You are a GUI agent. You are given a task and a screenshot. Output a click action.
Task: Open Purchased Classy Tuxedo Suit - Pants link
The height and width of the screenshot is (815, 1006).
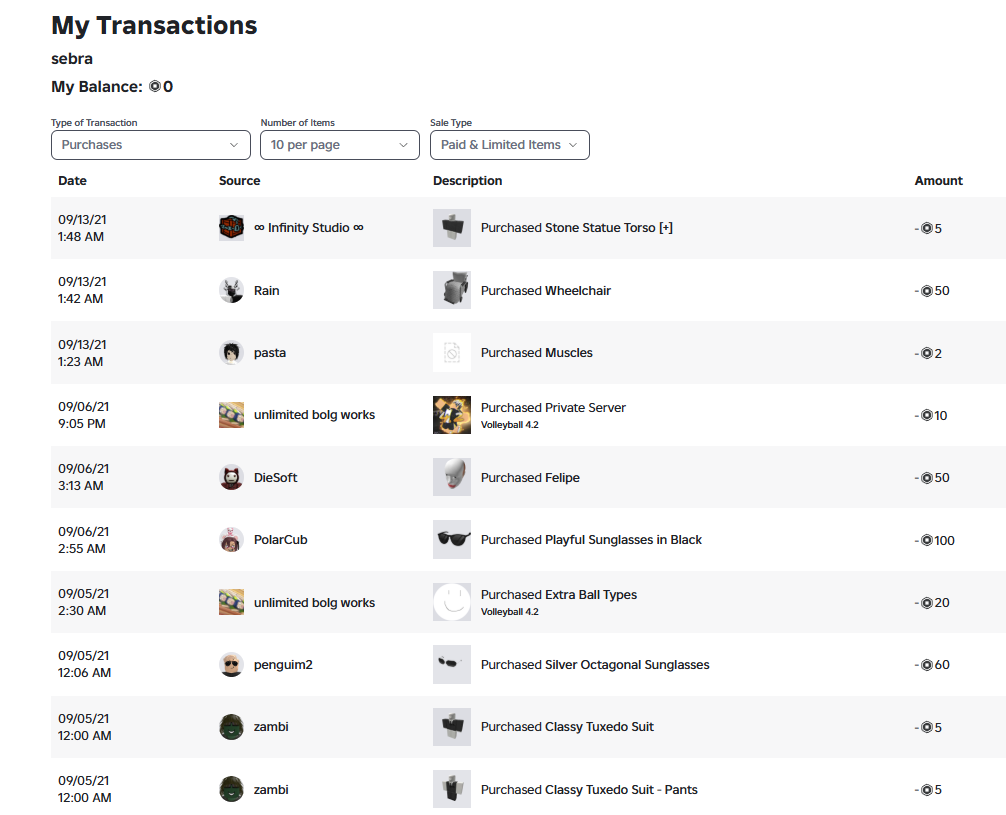pos(589,790)
